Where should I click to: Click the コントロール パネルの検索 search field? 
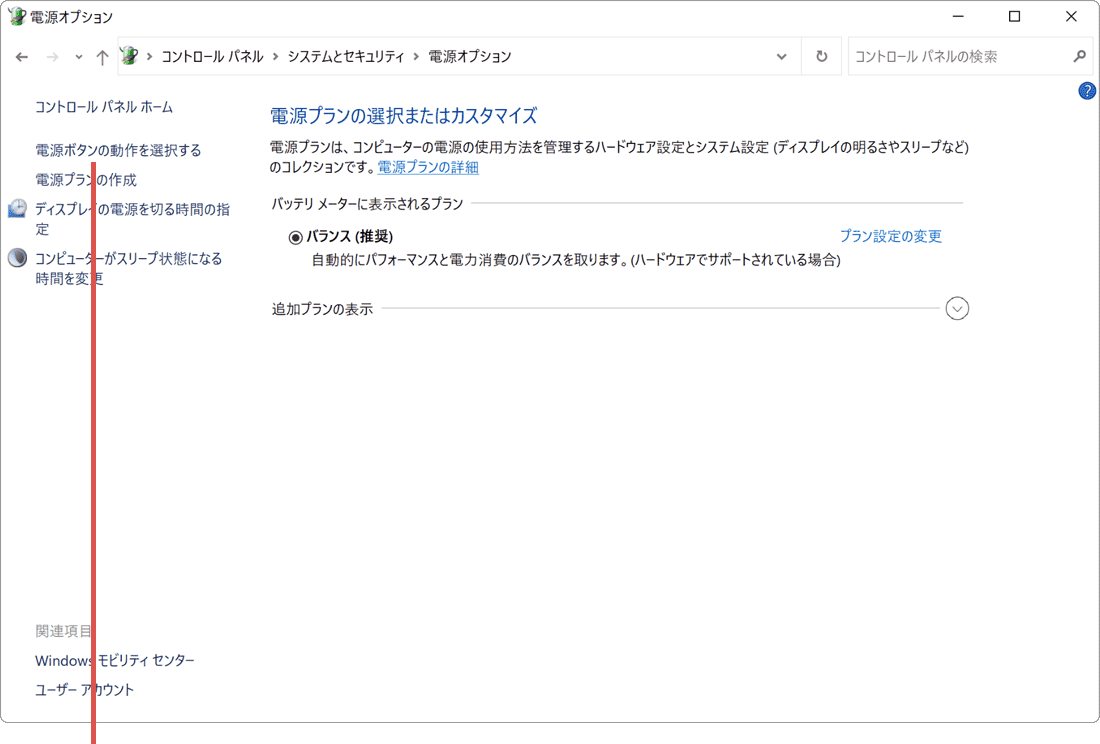click(950, 57)
